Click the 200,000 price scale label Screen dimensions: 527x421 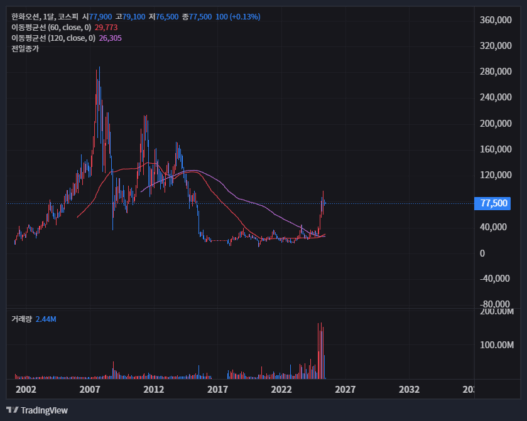point(496,123)
